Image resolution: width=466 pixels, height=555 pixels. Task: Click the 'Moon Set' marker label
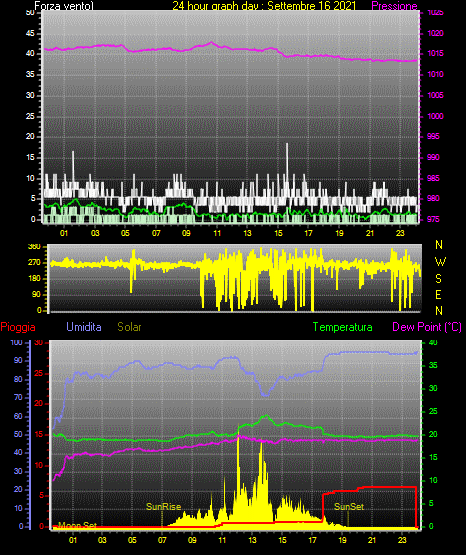point(77,525)
